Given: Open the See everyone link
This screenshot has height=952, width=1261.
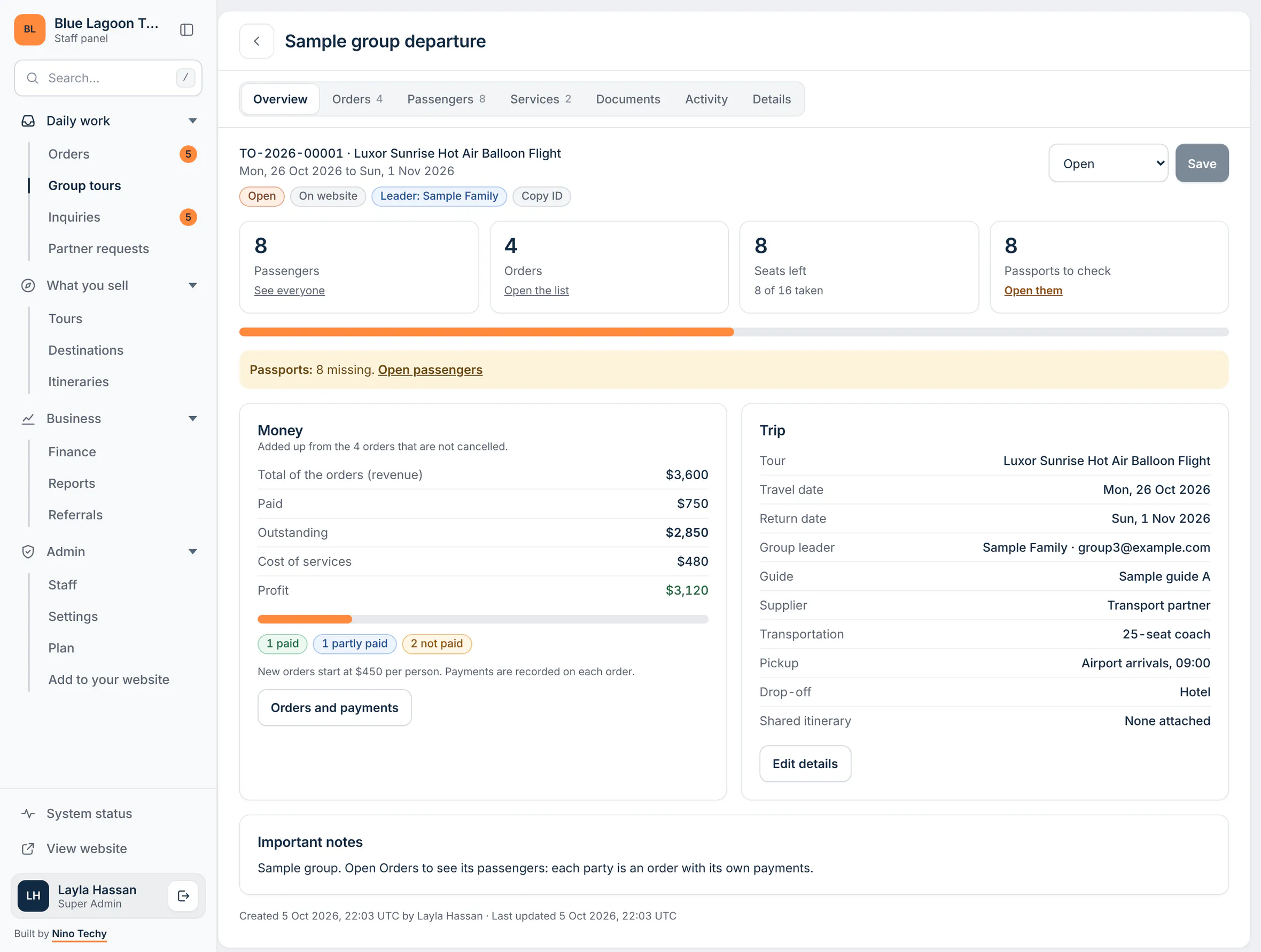Looking at the screenshot, I should pyautogui.click(x=289, y=291).
